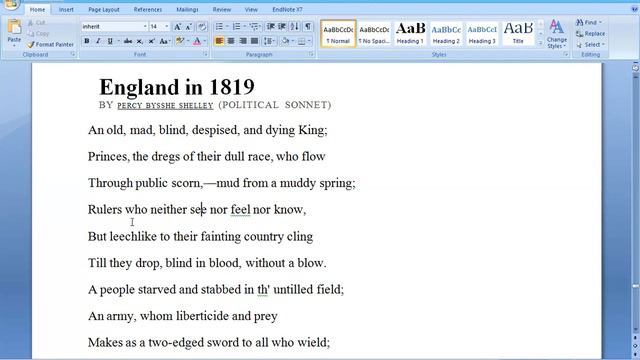Apply the red font color
The width and height of the screenshot is (640, 360).
[197, 41]
